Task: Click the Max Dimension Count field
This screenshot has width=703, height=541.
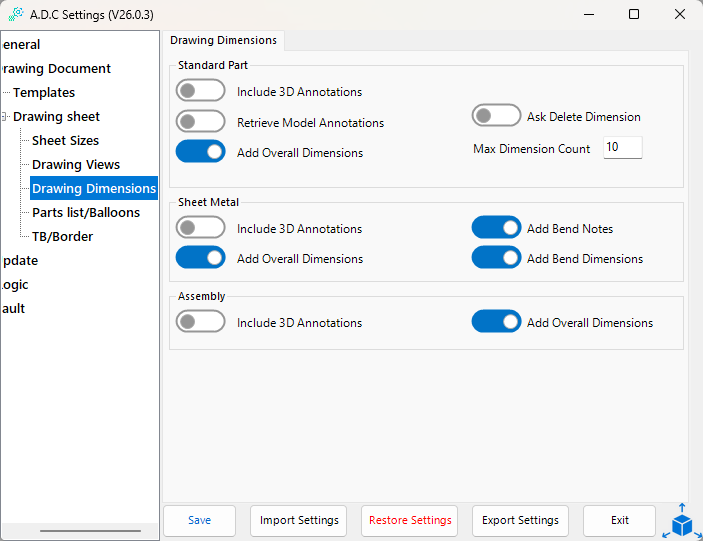Action: pos(622,148)
